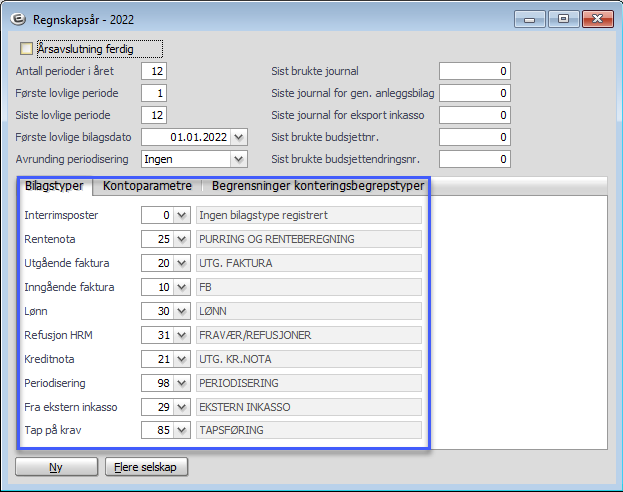
Task: Open the Tap på krav dropdown
Action: (x=182, y=430)
